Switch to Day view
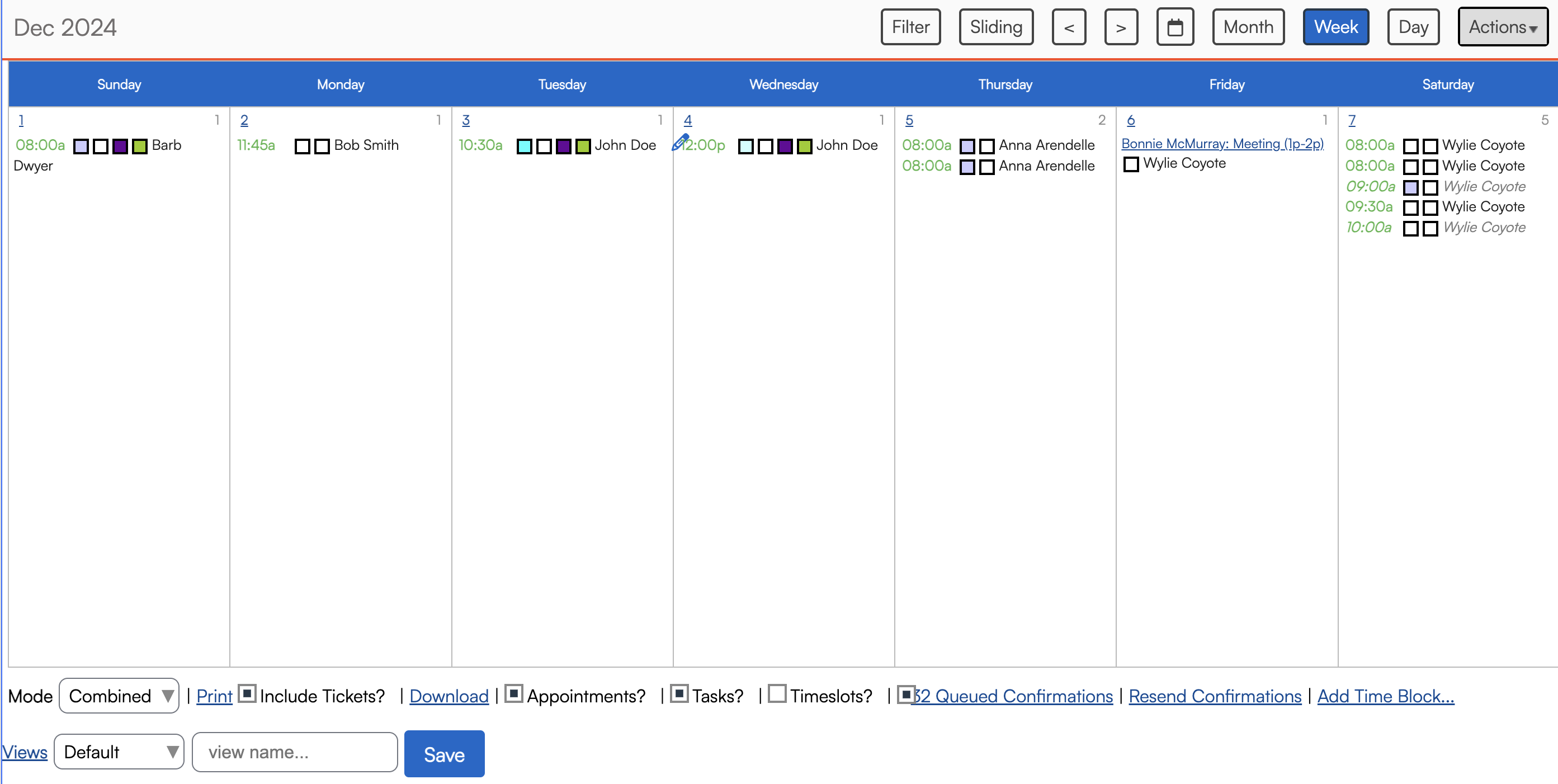 point(1413,27)
